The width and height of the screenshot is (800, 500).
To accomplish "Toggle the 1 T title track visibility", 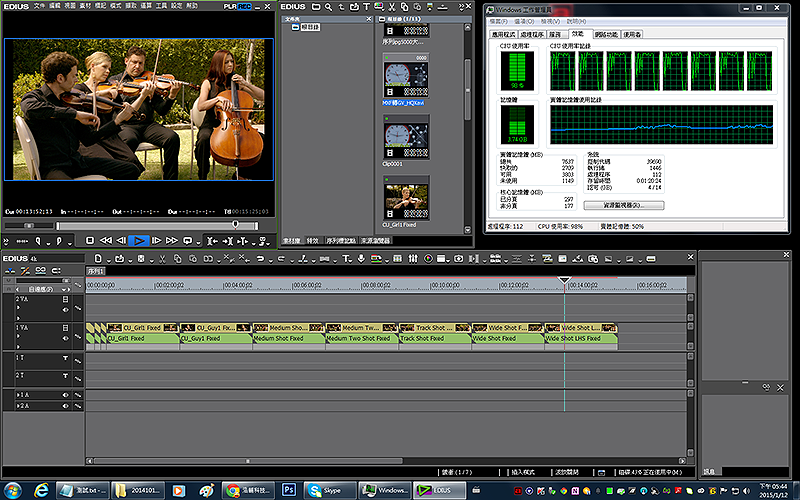I will pyautogui.click(x=65, y=358).
